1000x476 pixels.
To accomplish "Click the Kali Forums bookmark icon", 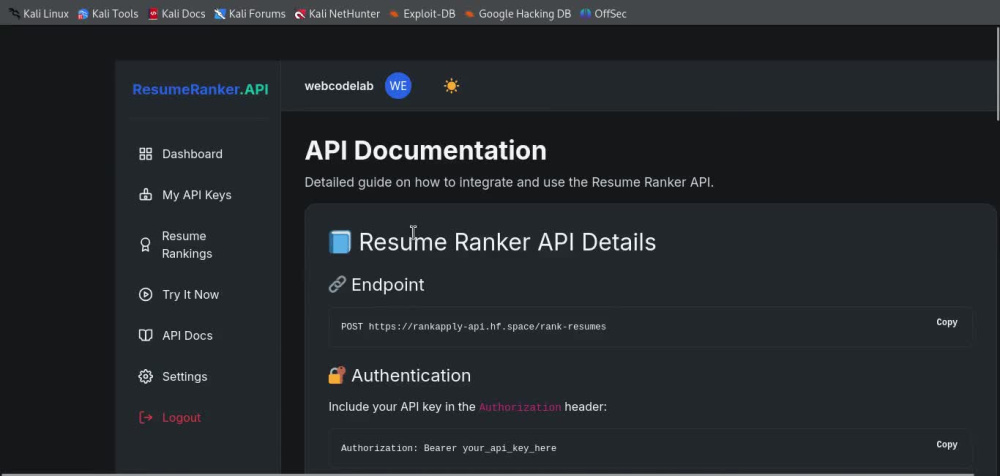I will click(220, 13).
